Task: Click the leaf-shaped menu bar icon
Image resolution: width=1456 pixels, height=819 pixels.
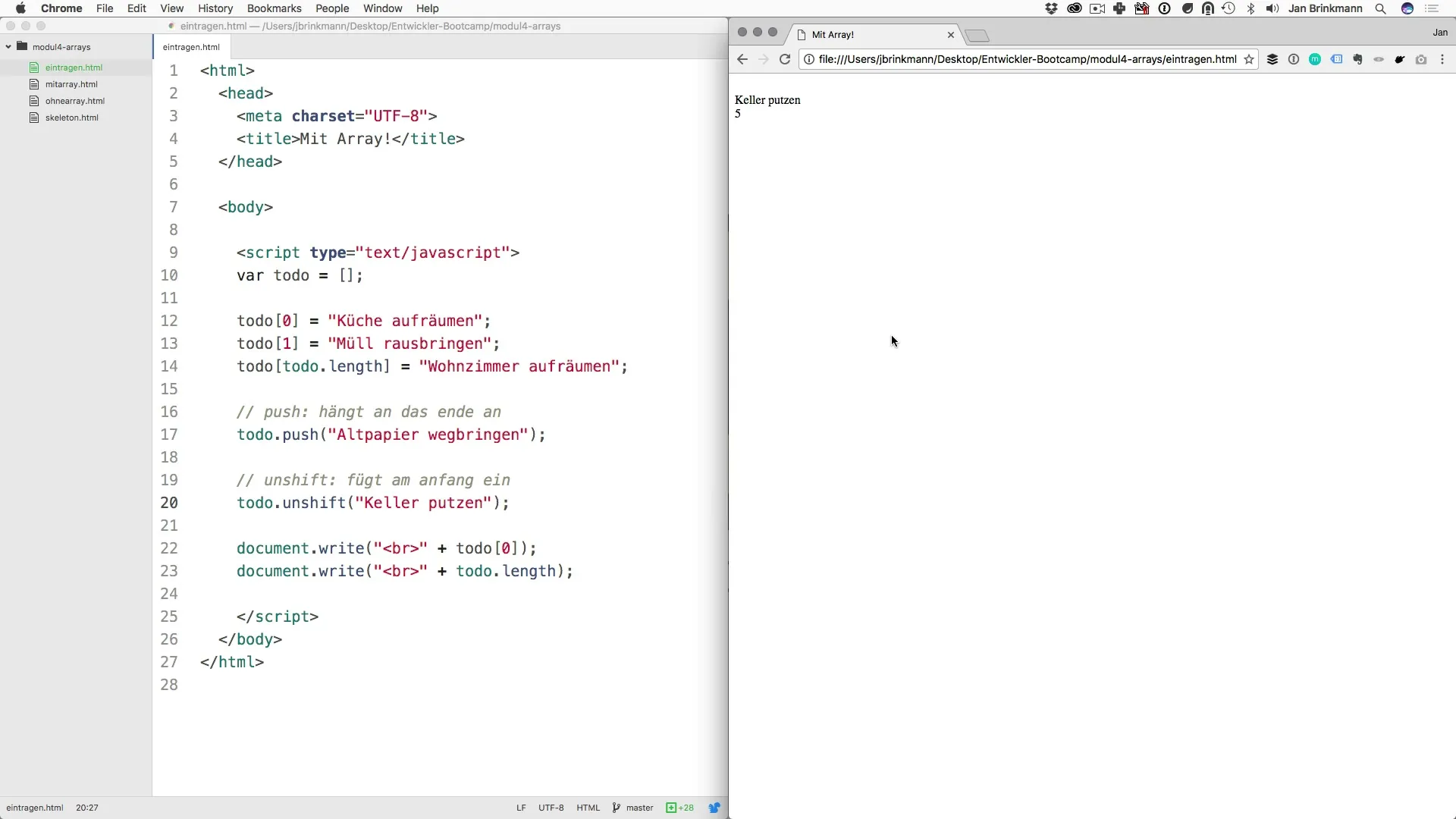Action: (x=1187, y=8)
